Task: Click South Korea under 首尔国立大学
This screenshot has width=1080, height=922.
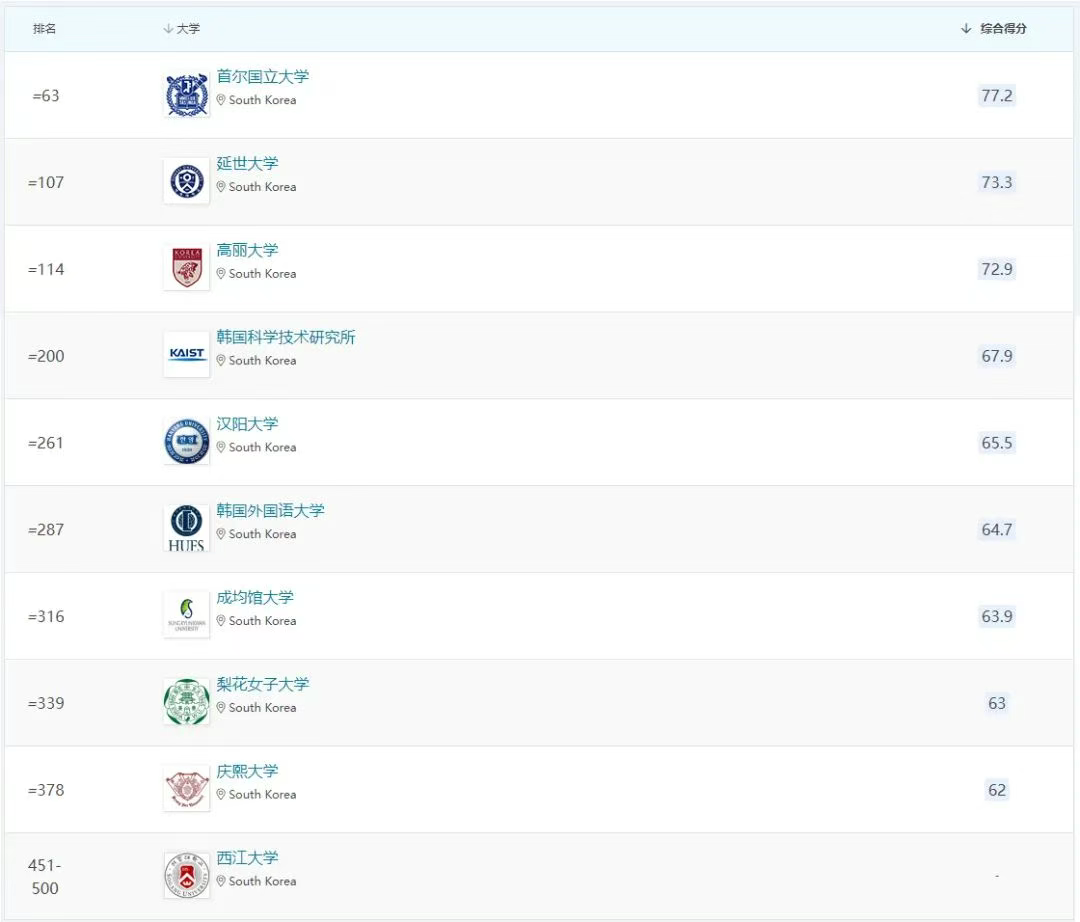Action: click(x=262, y=100)
